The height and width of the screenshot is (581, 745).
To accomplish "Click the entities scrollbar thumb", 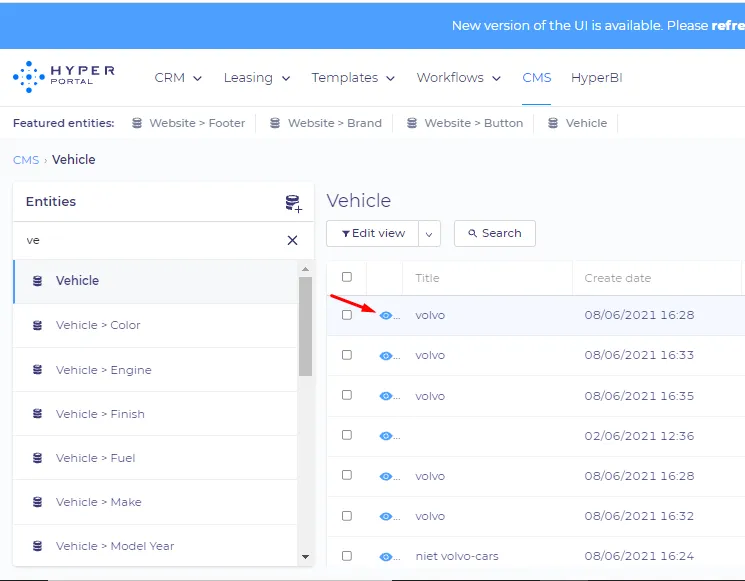I will (306, 326).
